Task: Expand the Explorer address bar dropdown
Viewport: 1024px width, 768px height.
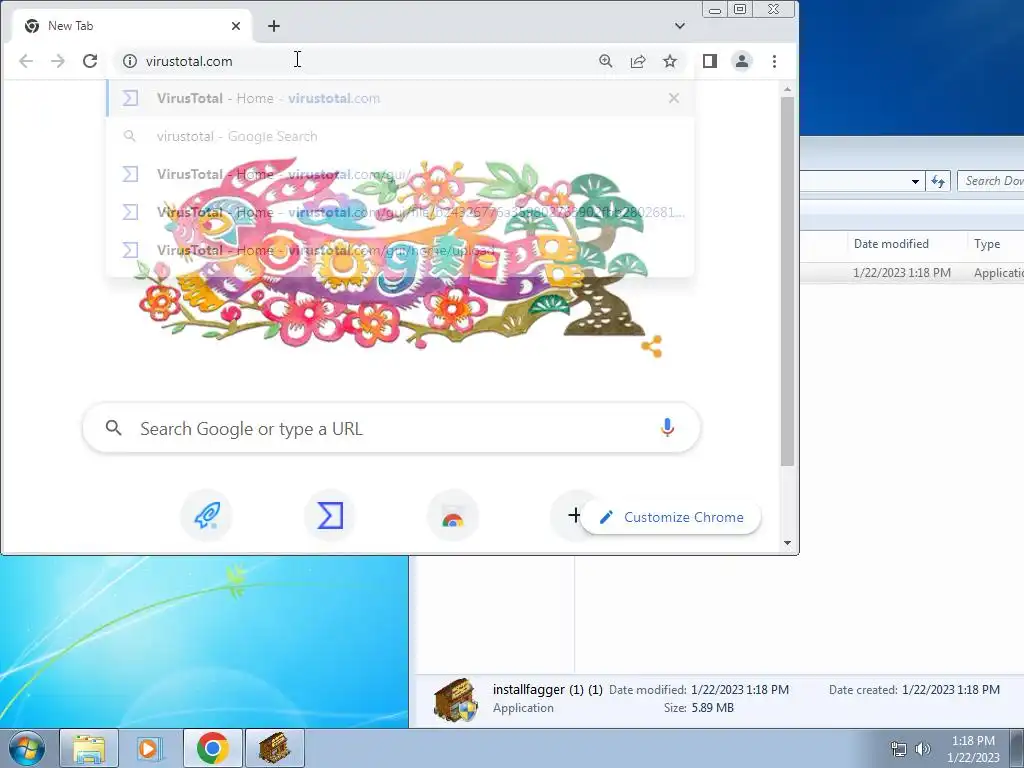Action: click(916, 182)
